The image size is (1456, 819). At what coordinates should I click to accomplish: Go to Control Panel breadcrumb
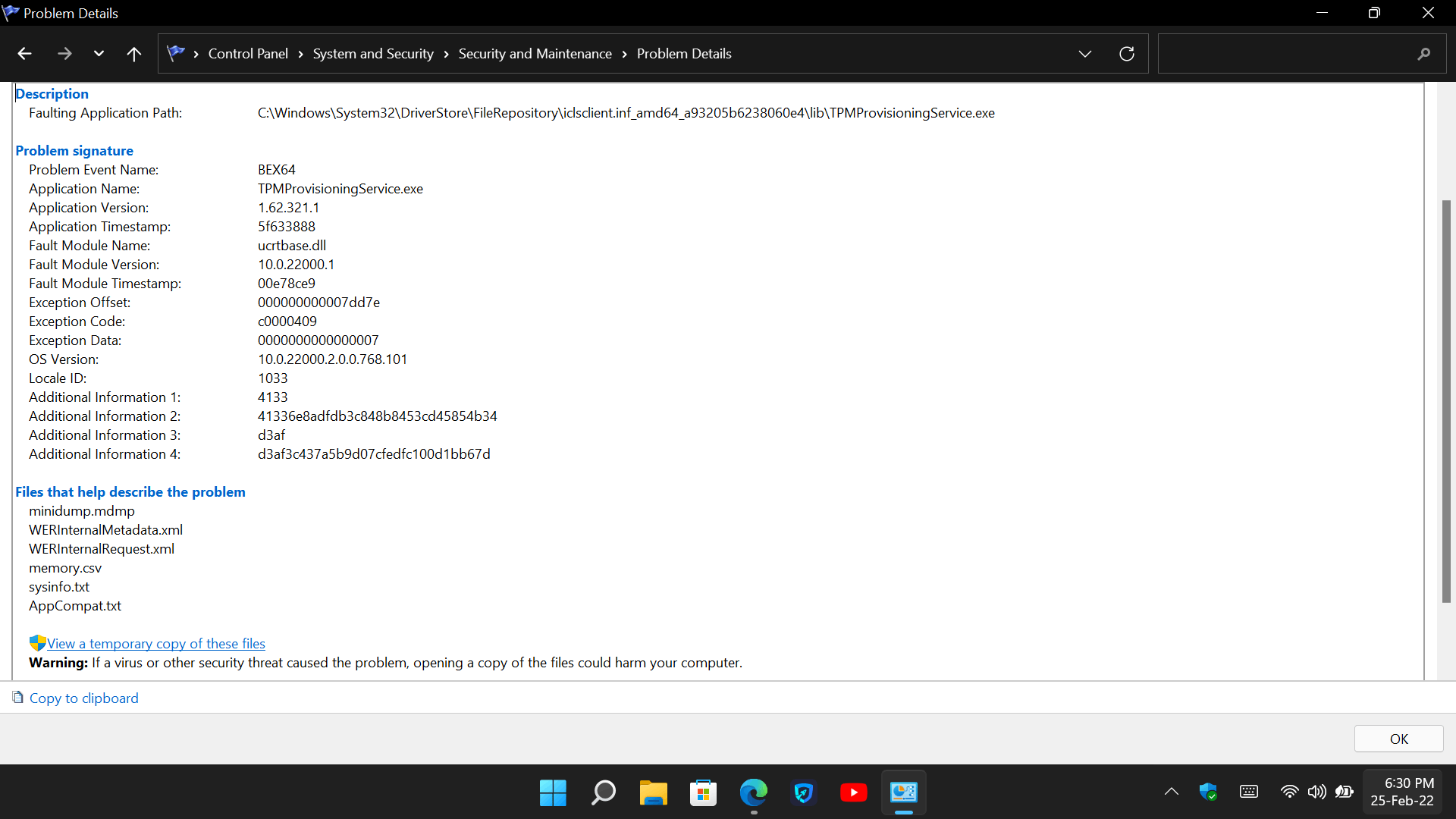click(248, 54)
